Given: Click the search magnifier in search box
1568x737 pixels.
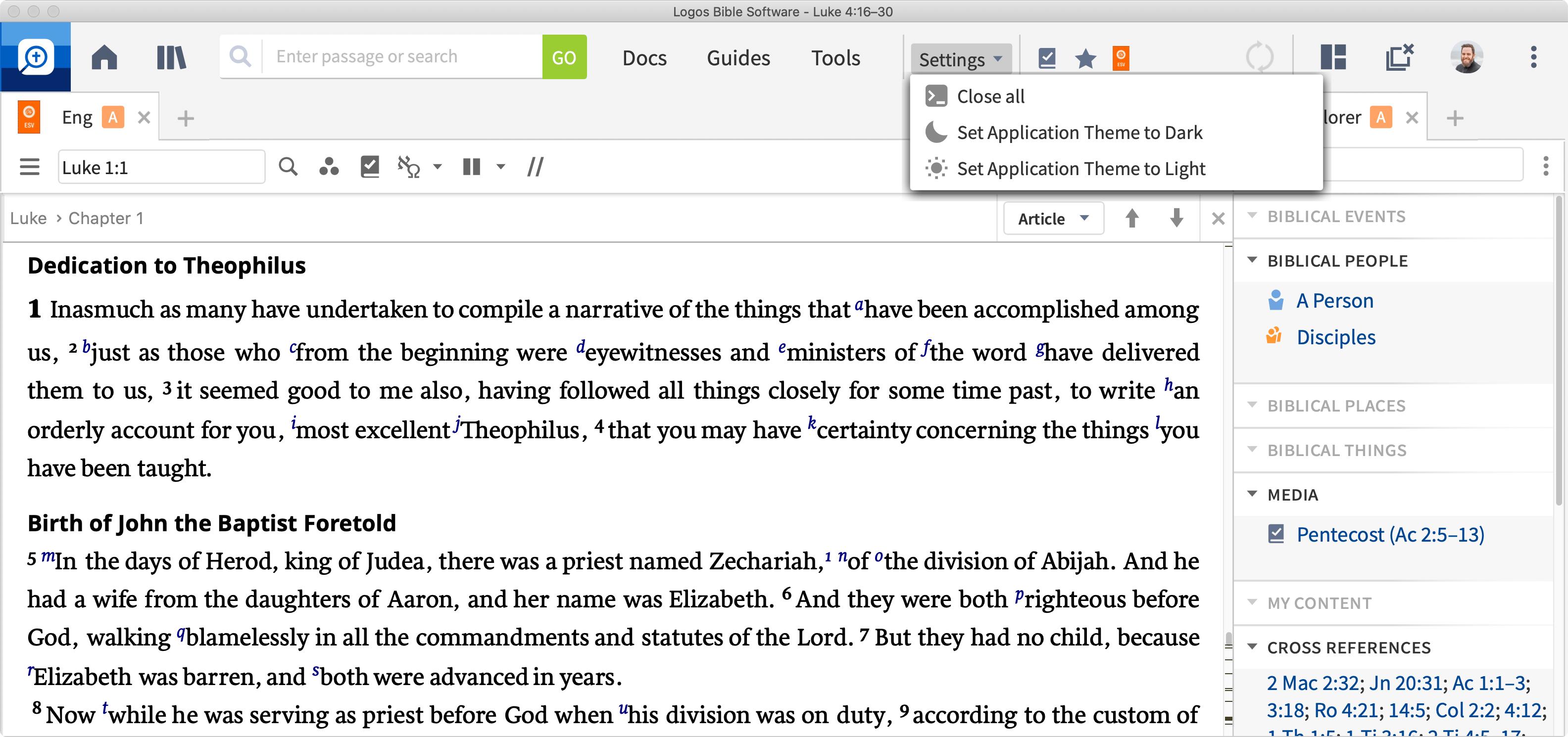Looking at the screenshot, I should [x=241, y=56].
